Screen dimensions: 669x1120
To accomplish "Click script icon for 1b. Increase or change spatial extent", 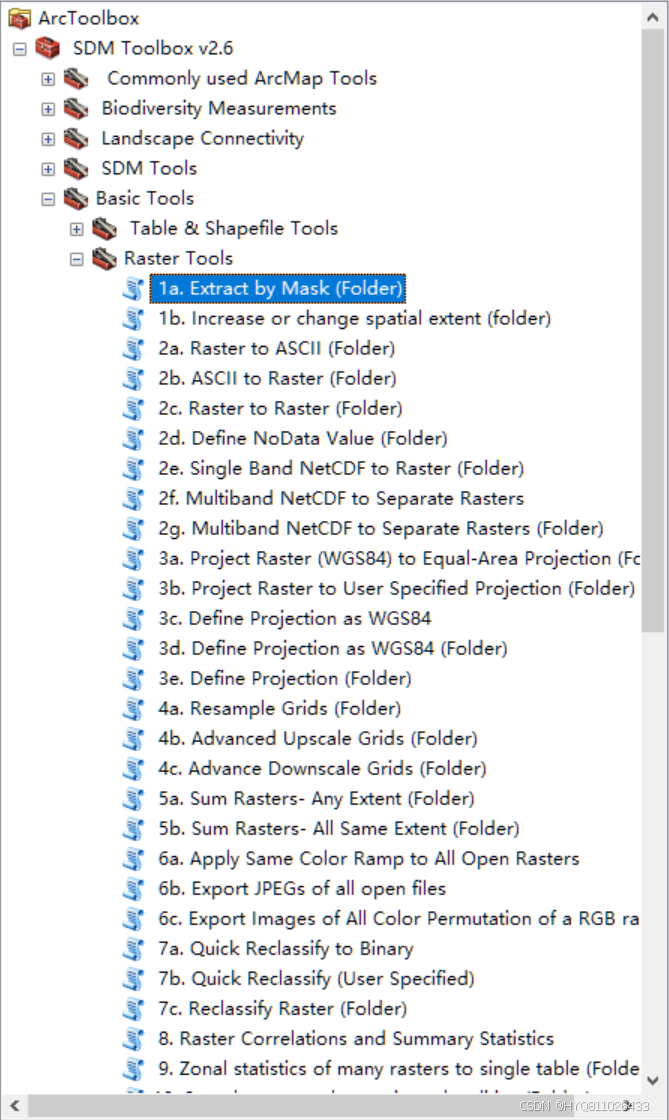I will [x=133, y=319].
